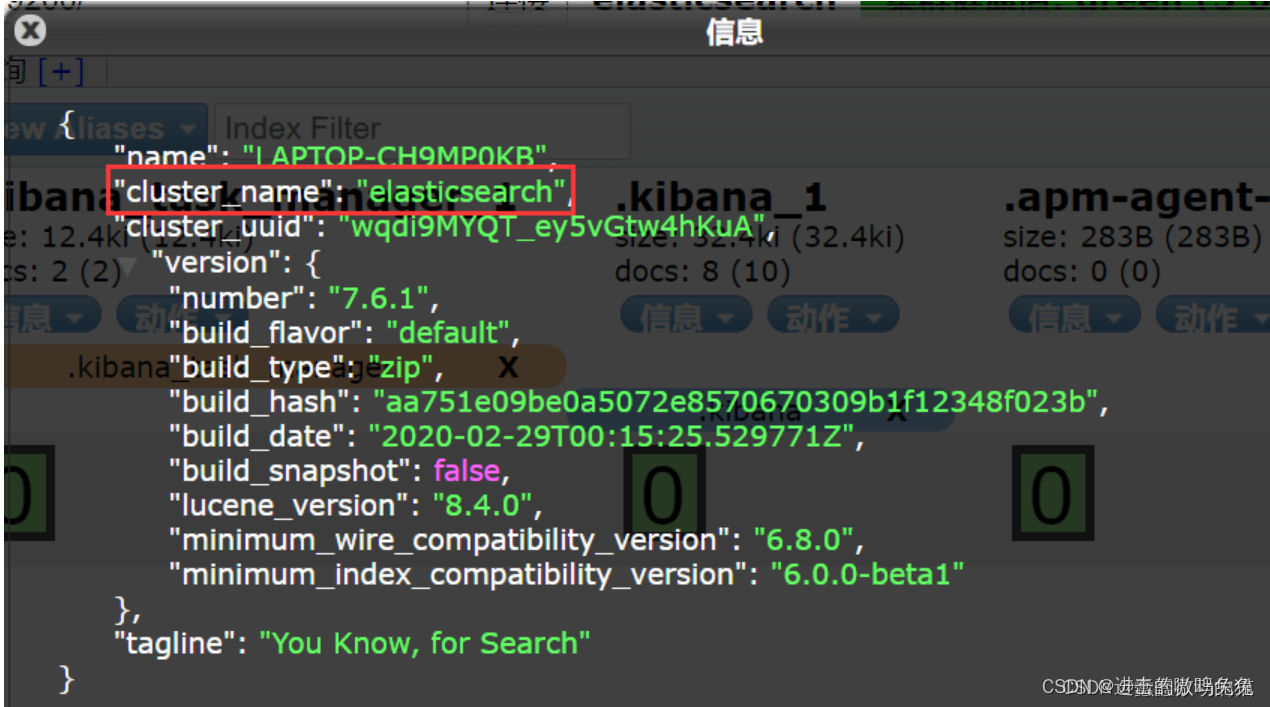Click the .apm-agent- index heading
This screenshot has height=707, width=1270.
pos(1136,197)
